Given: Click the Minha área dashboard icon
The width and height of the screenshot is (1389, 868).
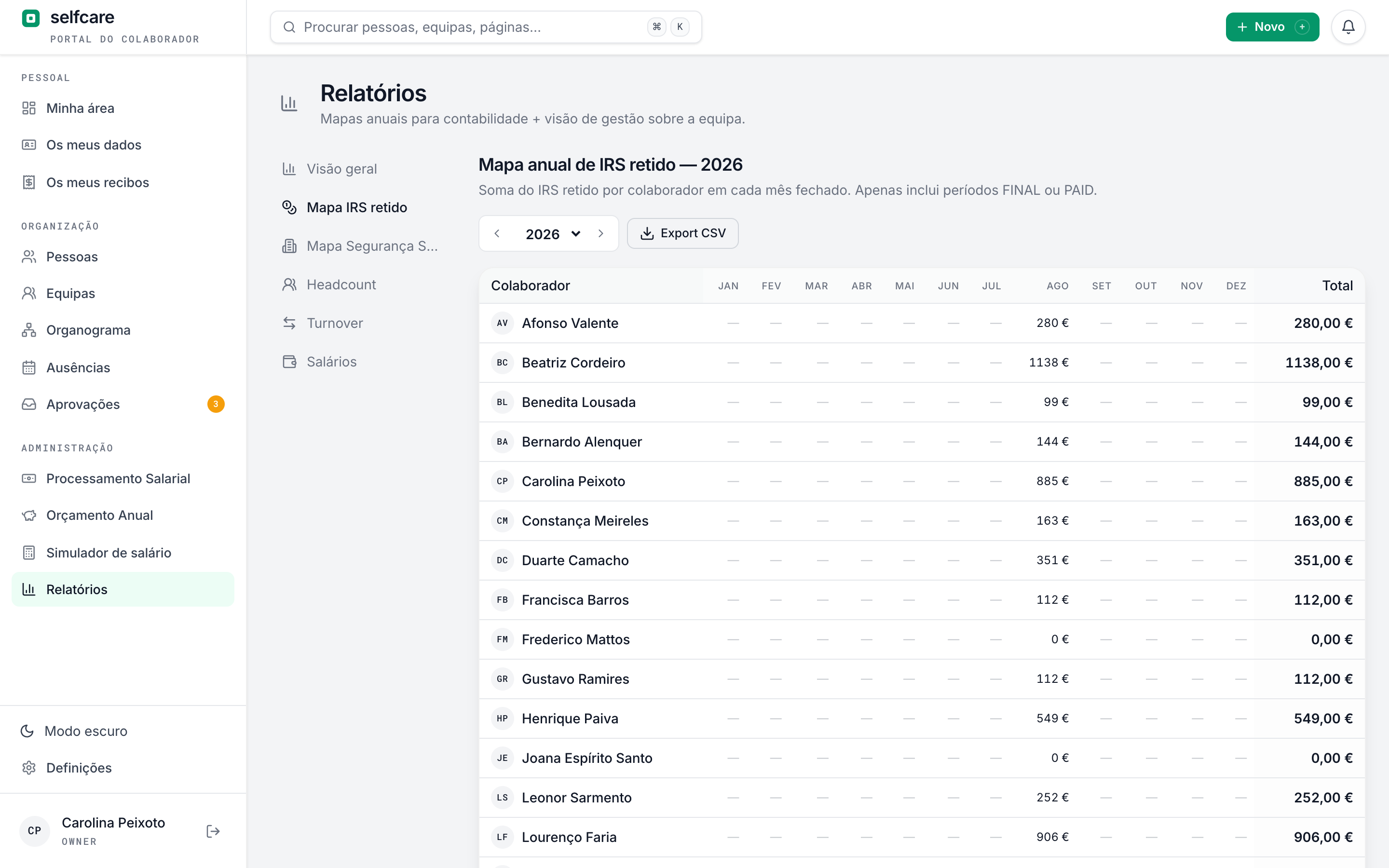Looking at the screenshot, I should (29, 108).
